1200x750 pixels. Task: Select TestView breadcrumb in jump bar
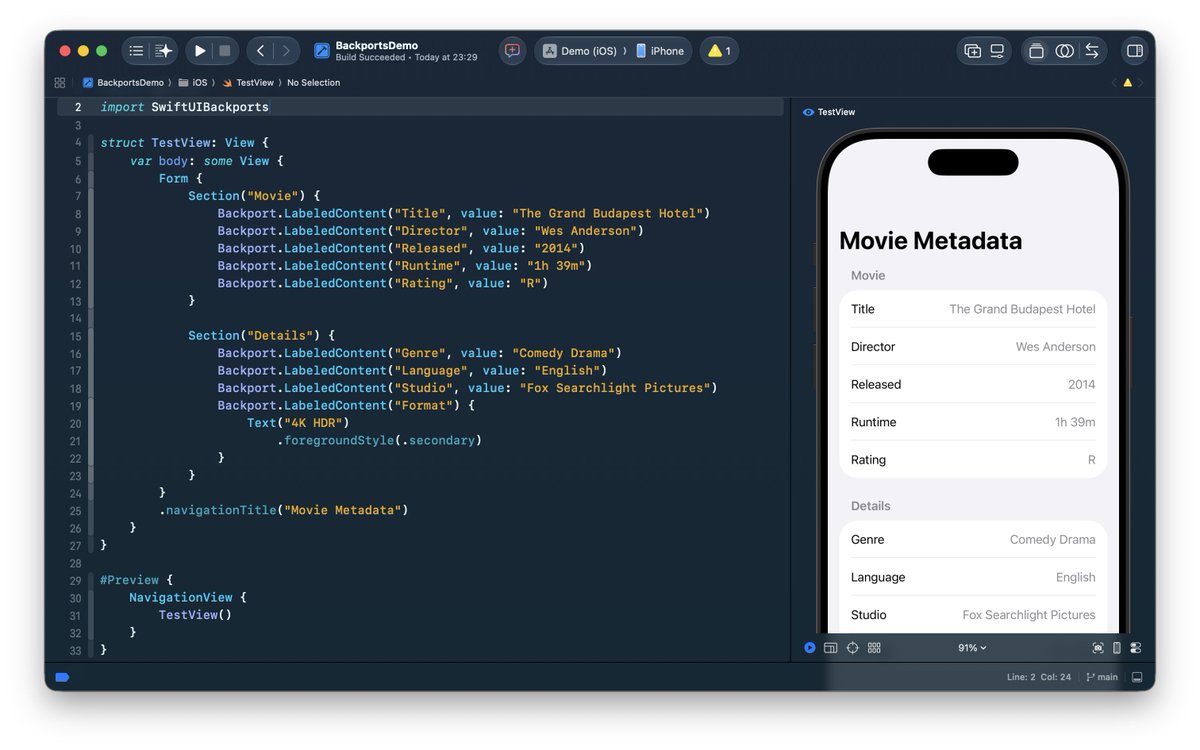tap(248, 83)
